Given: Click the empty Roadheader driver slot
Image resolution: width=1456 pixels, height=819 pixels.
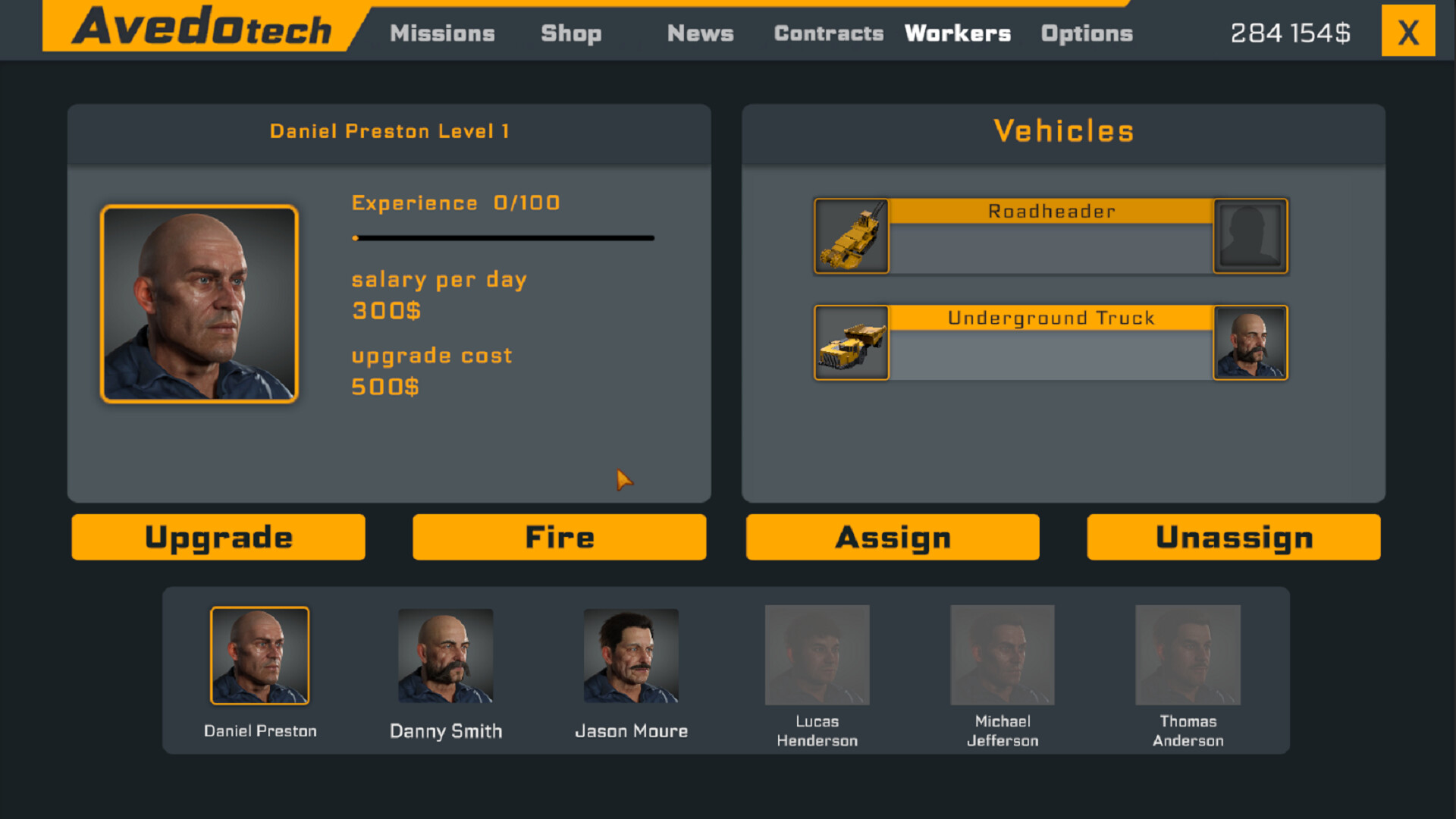Looking at the screenshot, I should click(1248, 235).
